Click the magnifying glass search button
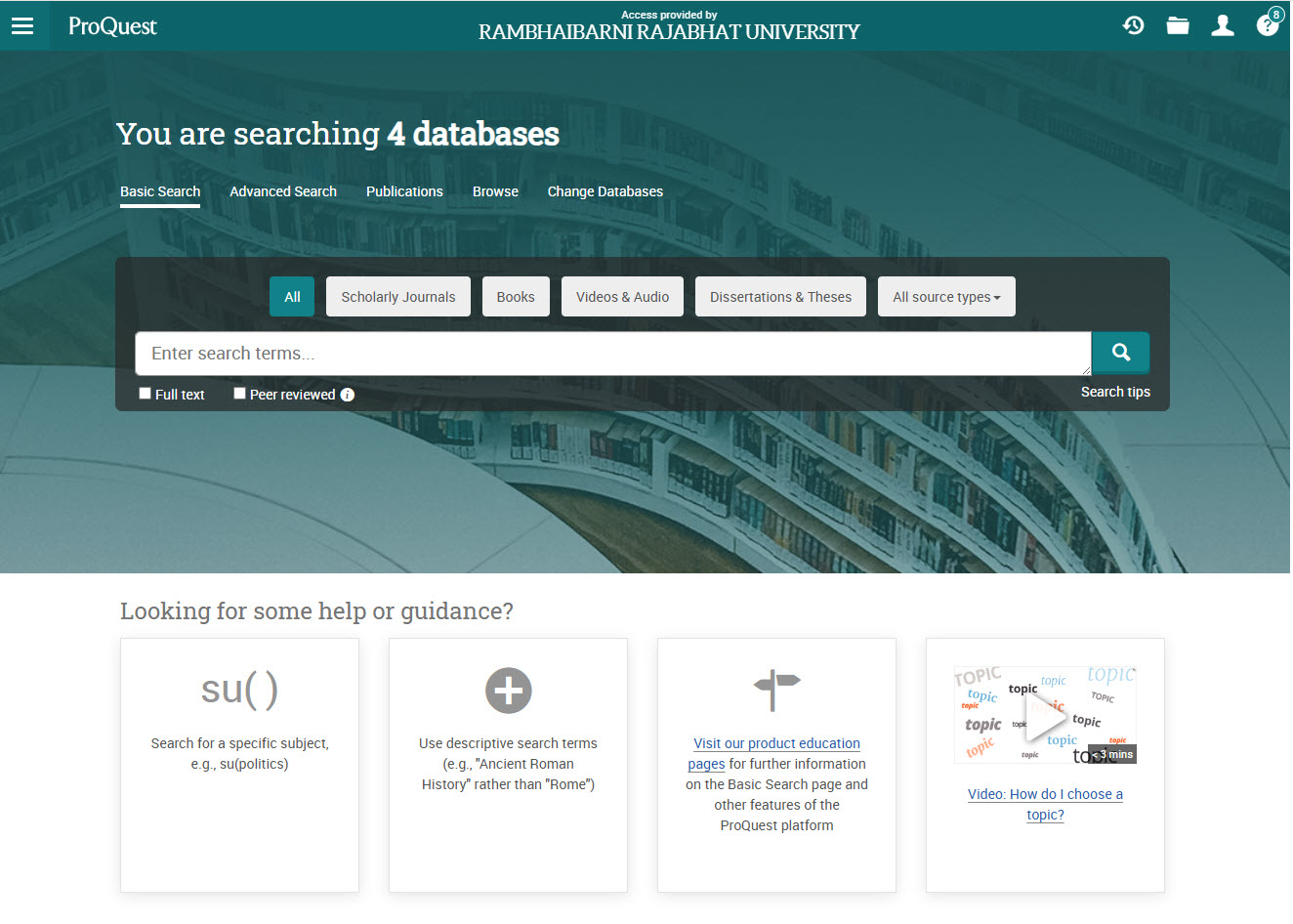1293x924 pixels. [x=1120, y=353]
